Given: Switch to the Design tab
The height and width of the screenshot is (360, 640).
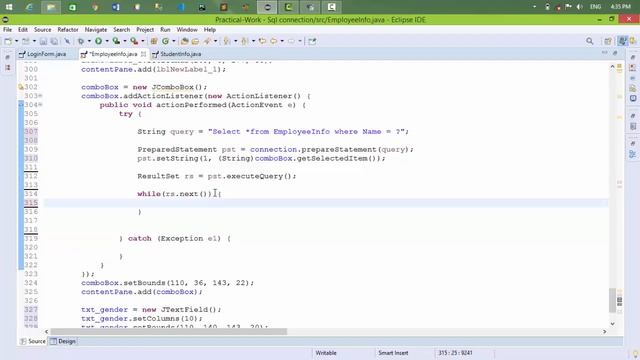Looking at the screenshot, I should (x=63, y=341).
